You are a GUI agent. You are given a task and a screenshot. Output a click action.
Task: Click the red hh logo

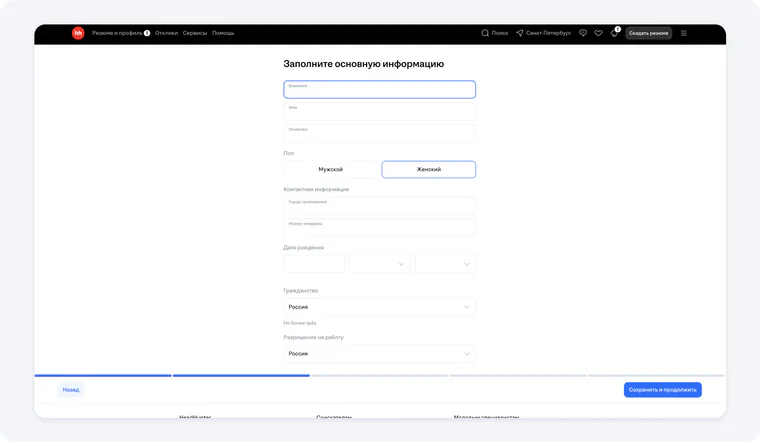(78, 33)
